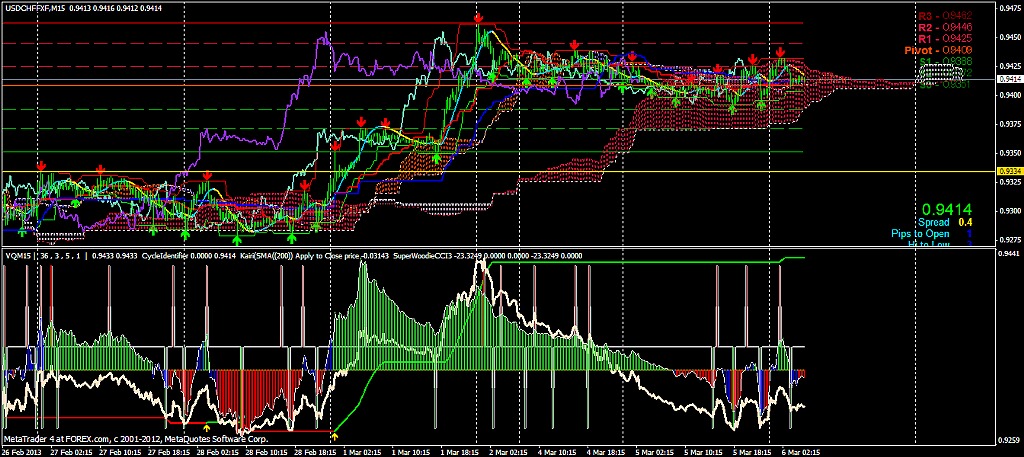Image resolution: width=1024 pixels, height=457 pixels.
Task: Click the red sell arrow at the chart's highest peak
Action: click(479, 19)
